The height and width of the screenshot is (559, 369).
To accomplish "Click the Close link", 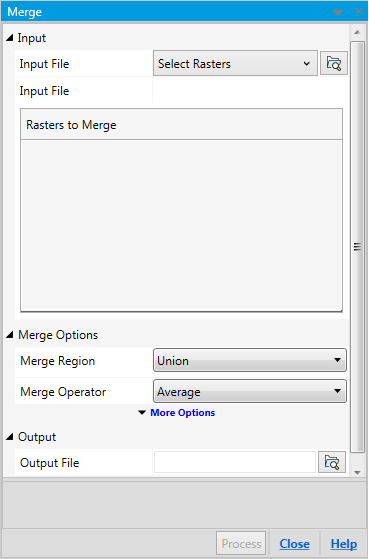I will [294, 544].
